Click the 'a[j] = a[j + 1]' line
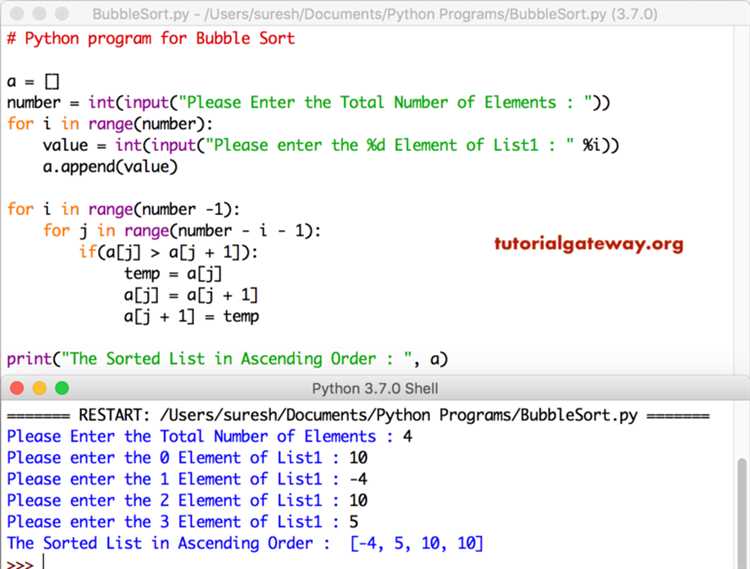 pyautogui.click(x=191, y=295)
